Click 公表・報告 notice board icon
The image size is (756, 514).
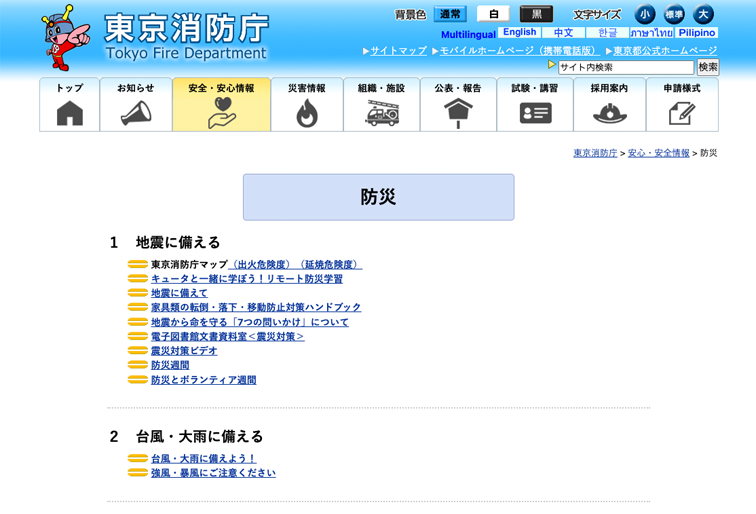click(458, 113)
